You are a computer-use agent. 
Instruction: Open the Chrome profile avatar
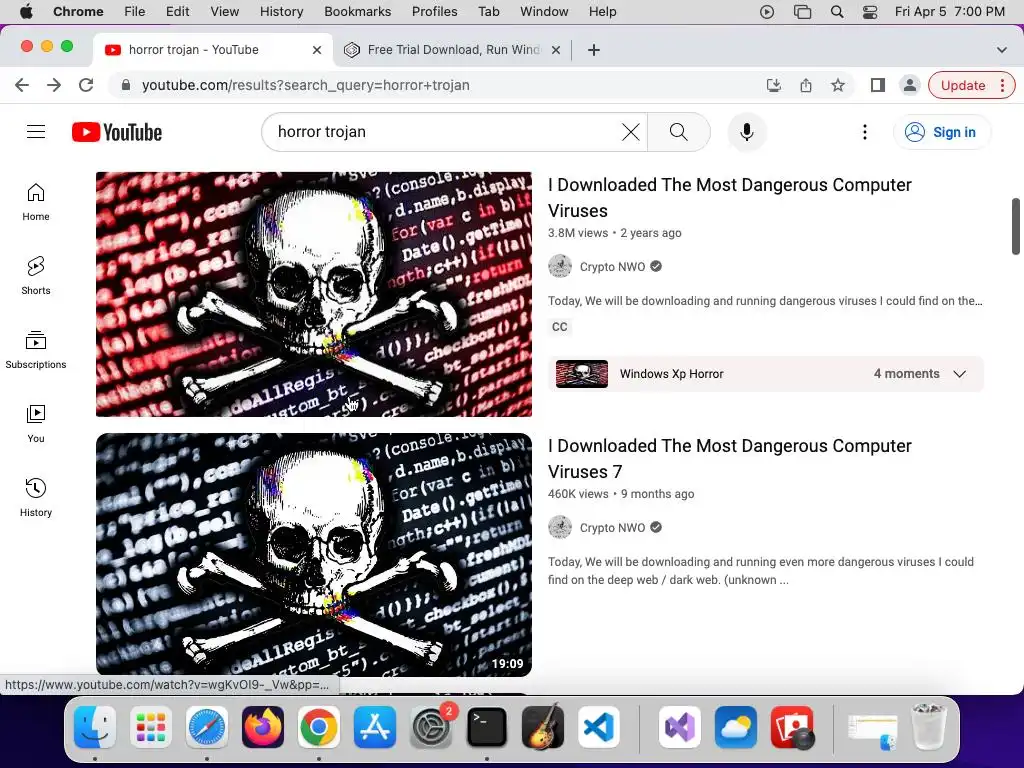click(x=910, y=85)
